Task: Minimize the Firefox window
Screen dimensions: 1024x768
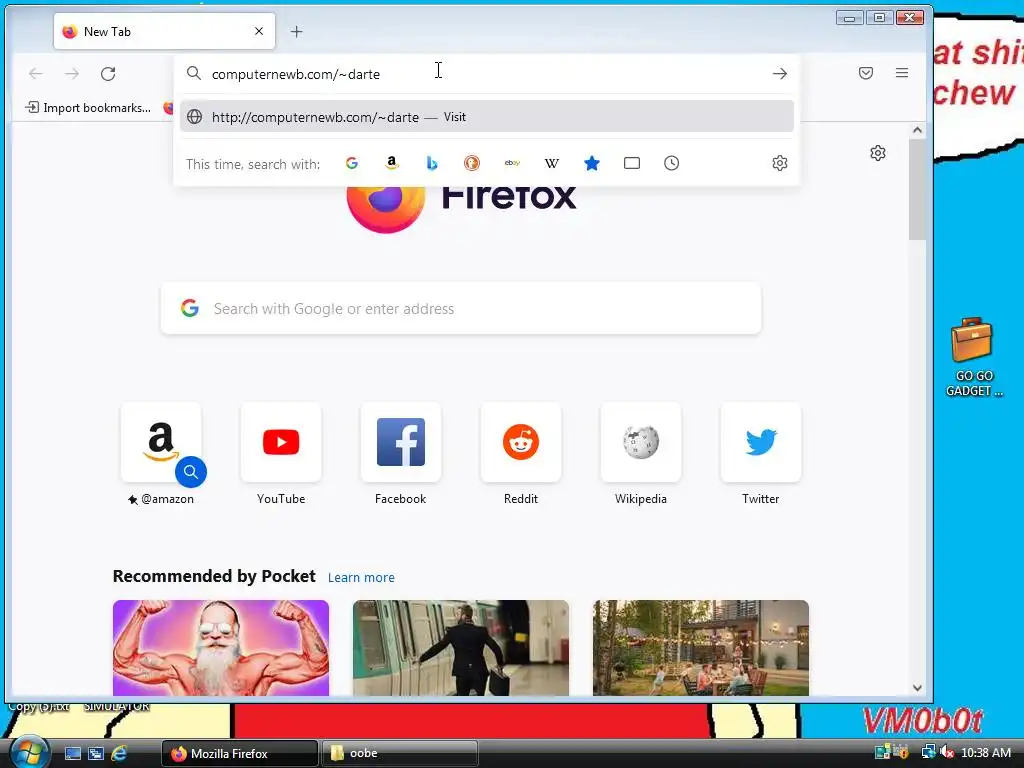Action: [x=850, y=18]
